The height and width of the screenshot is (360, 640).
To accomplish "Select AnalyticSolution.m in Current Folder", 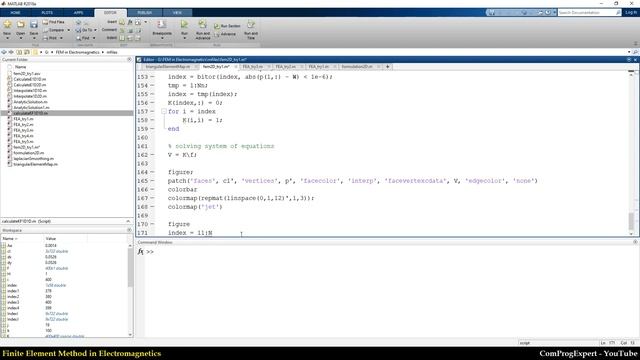I will (x=30, y=102).
